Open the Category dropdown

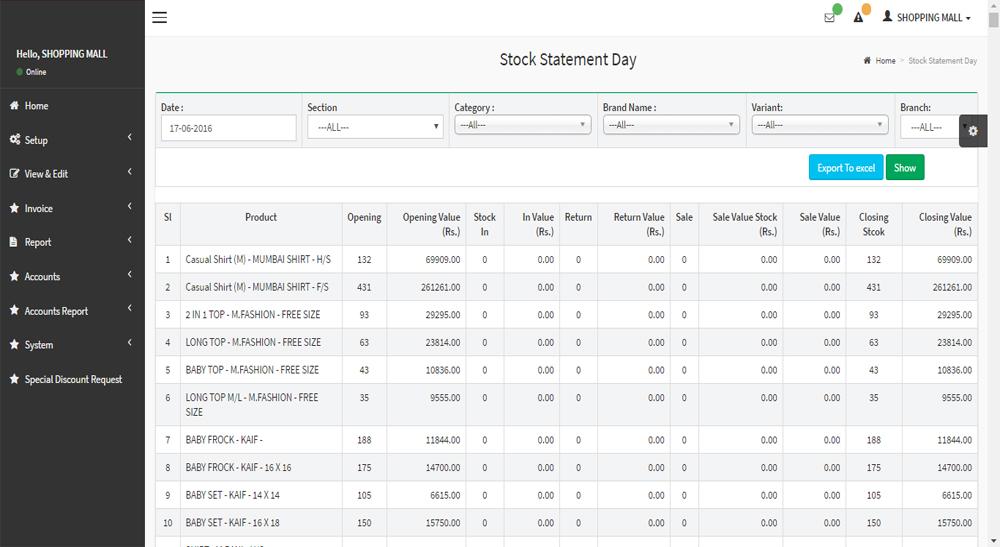[x=523, y=125]
